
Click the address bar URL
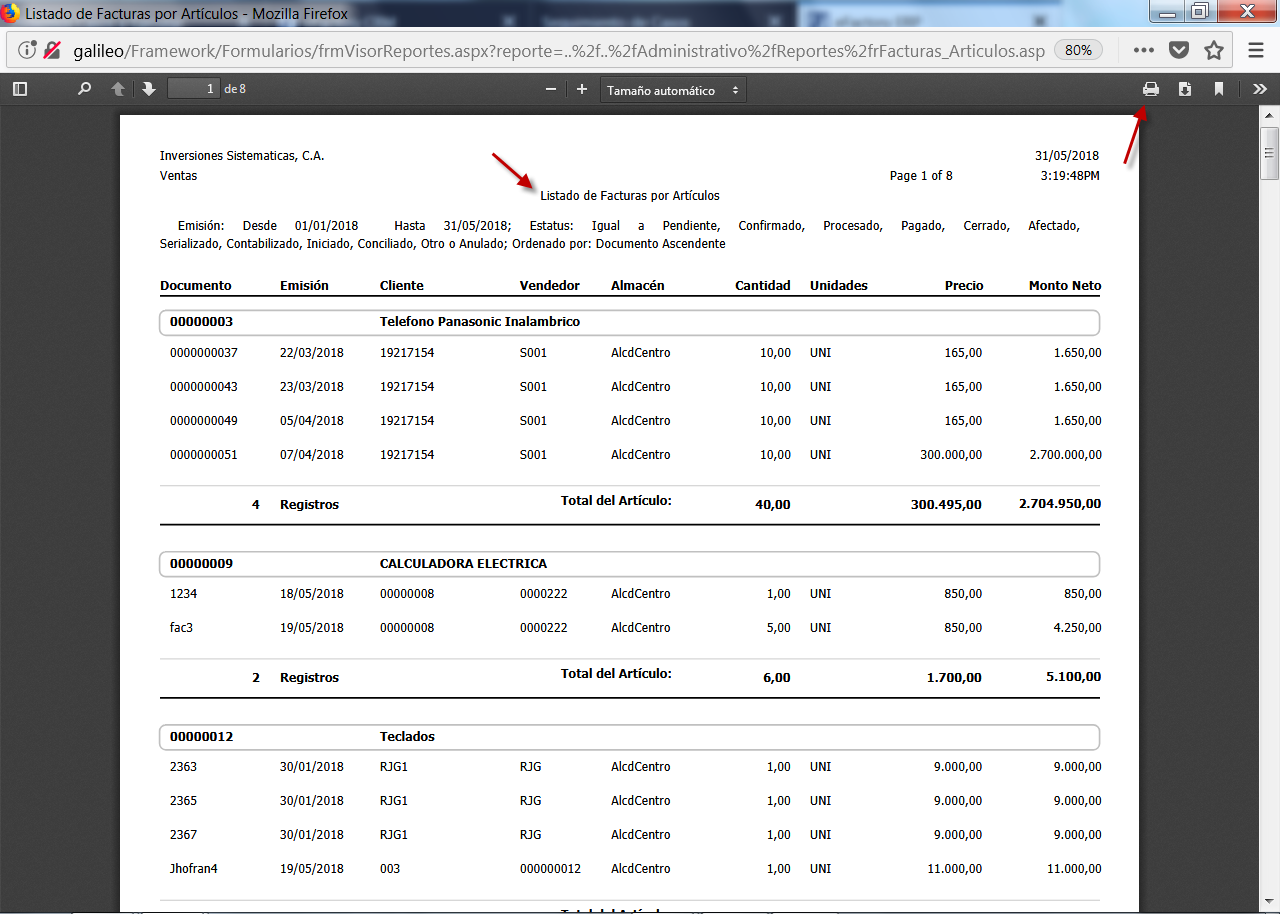560,50
